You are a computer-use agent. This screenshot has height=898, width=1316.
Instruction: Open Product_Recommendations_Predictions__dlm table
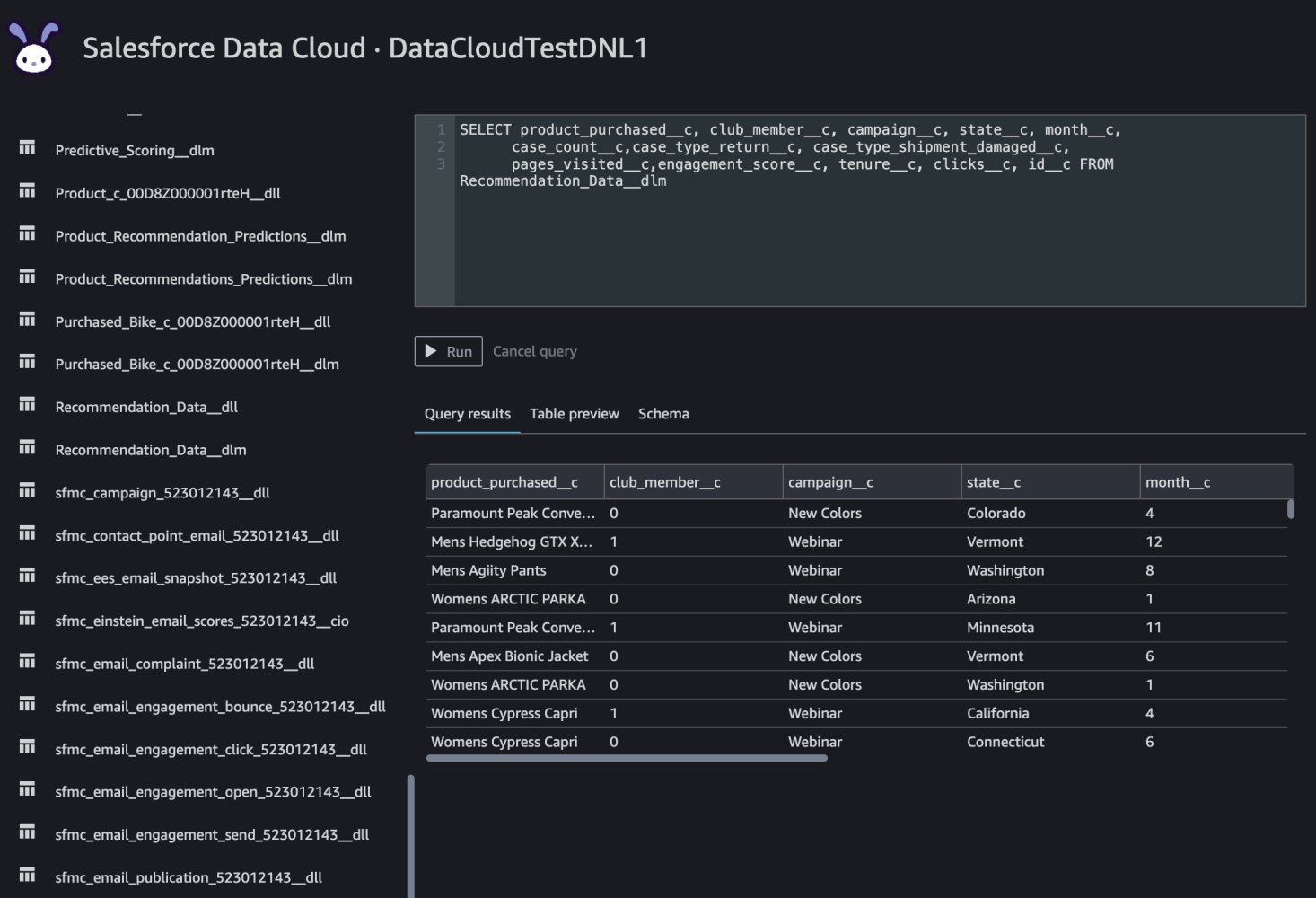click(204, 279)
